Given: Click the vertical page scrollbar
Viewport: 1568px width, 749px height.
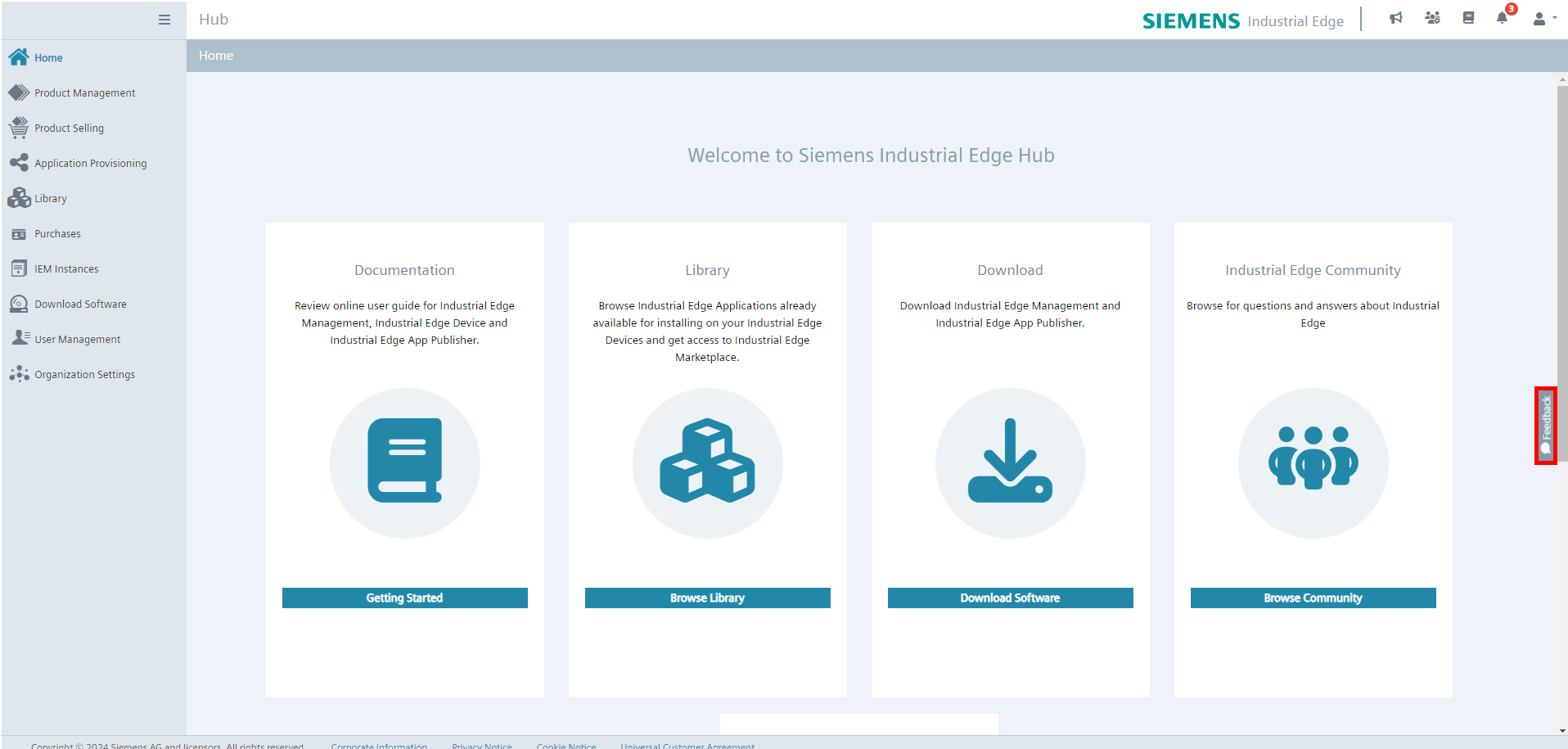Looking at the screenshot, I should (1561, 246).
